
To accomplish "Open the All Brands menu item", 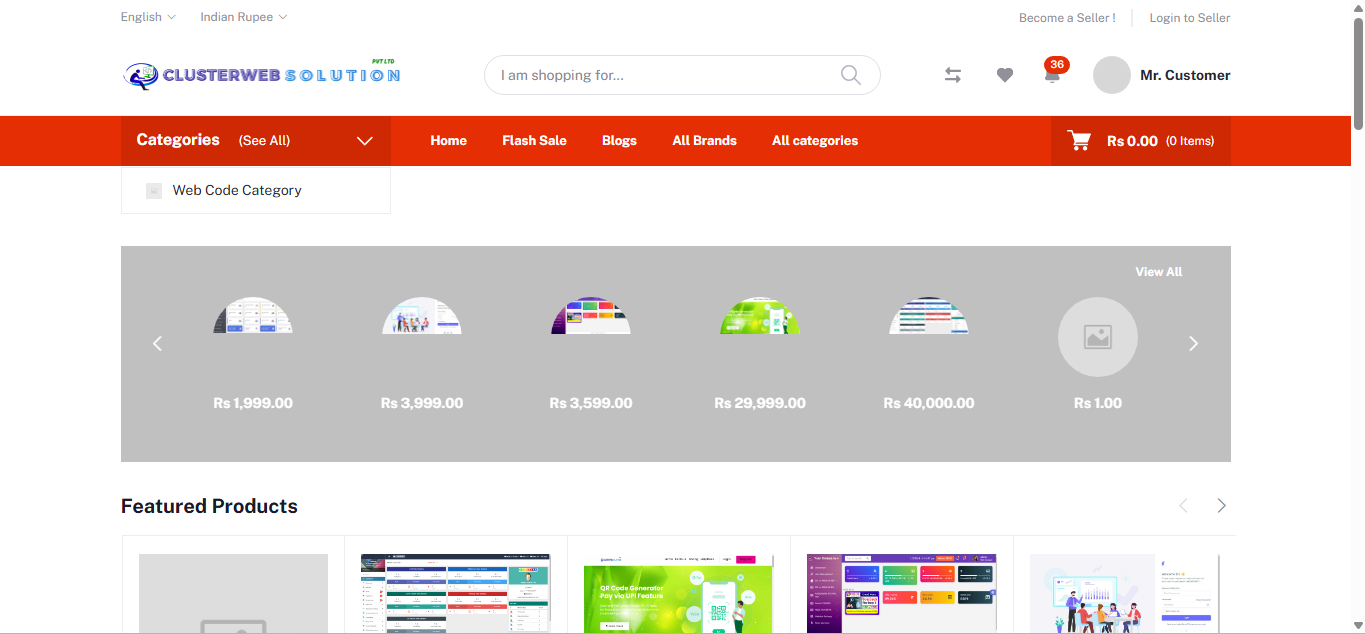I will [704, 141].
